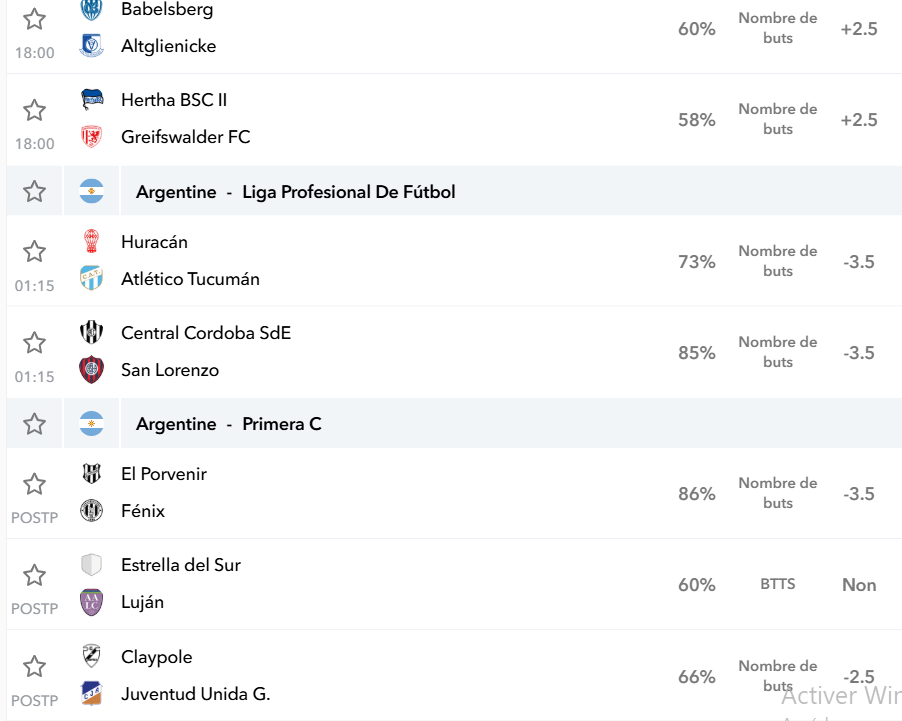The image size is (902, 721).
Task: Click the Argentine flag beside Primera C
Action: tap(91, 424)
